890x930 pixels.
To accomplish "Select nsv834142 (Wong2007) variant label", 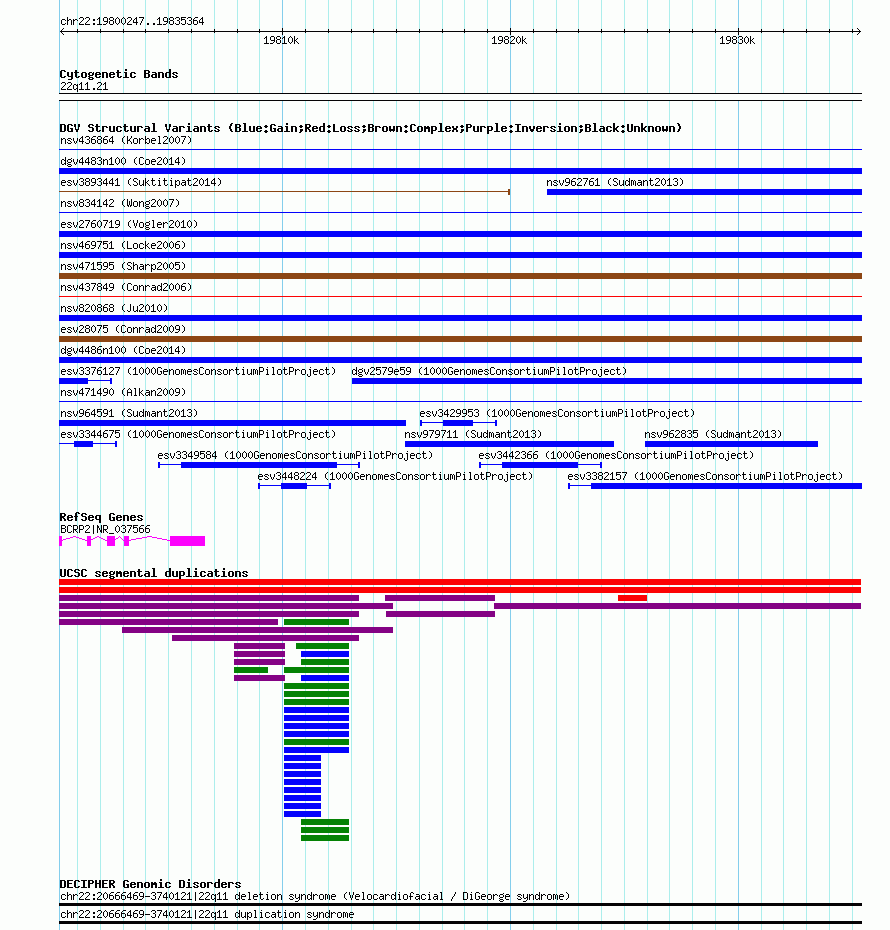I will pyautogui.click(x=120, y=203).
